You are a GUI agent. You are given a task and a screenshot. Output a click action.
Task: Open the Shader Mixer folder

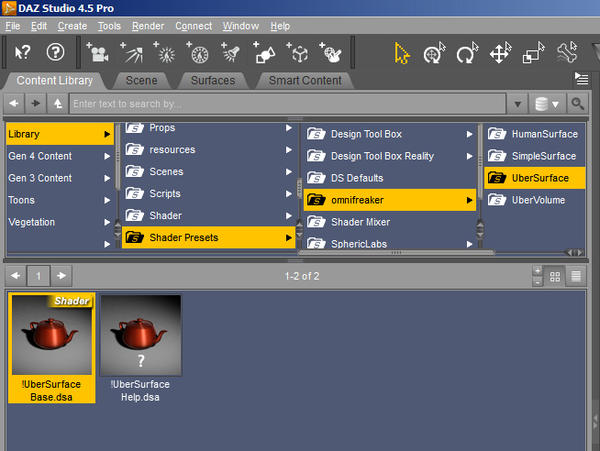390,222
